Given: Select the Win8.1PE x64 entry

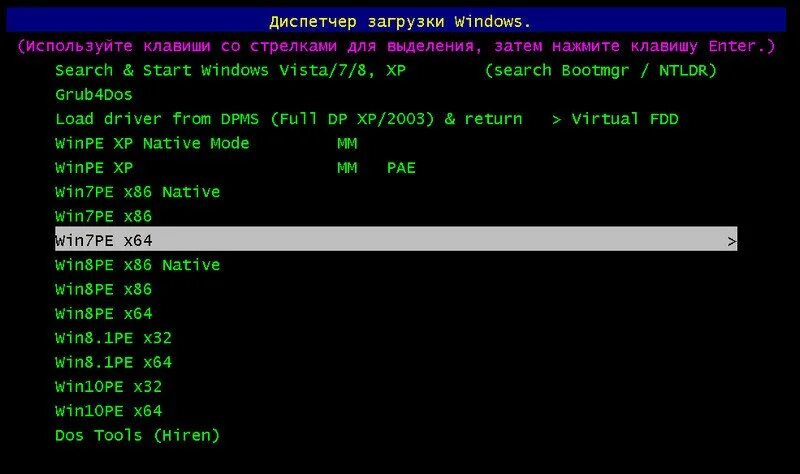Looking at the screenshot, I should (113, 363).
